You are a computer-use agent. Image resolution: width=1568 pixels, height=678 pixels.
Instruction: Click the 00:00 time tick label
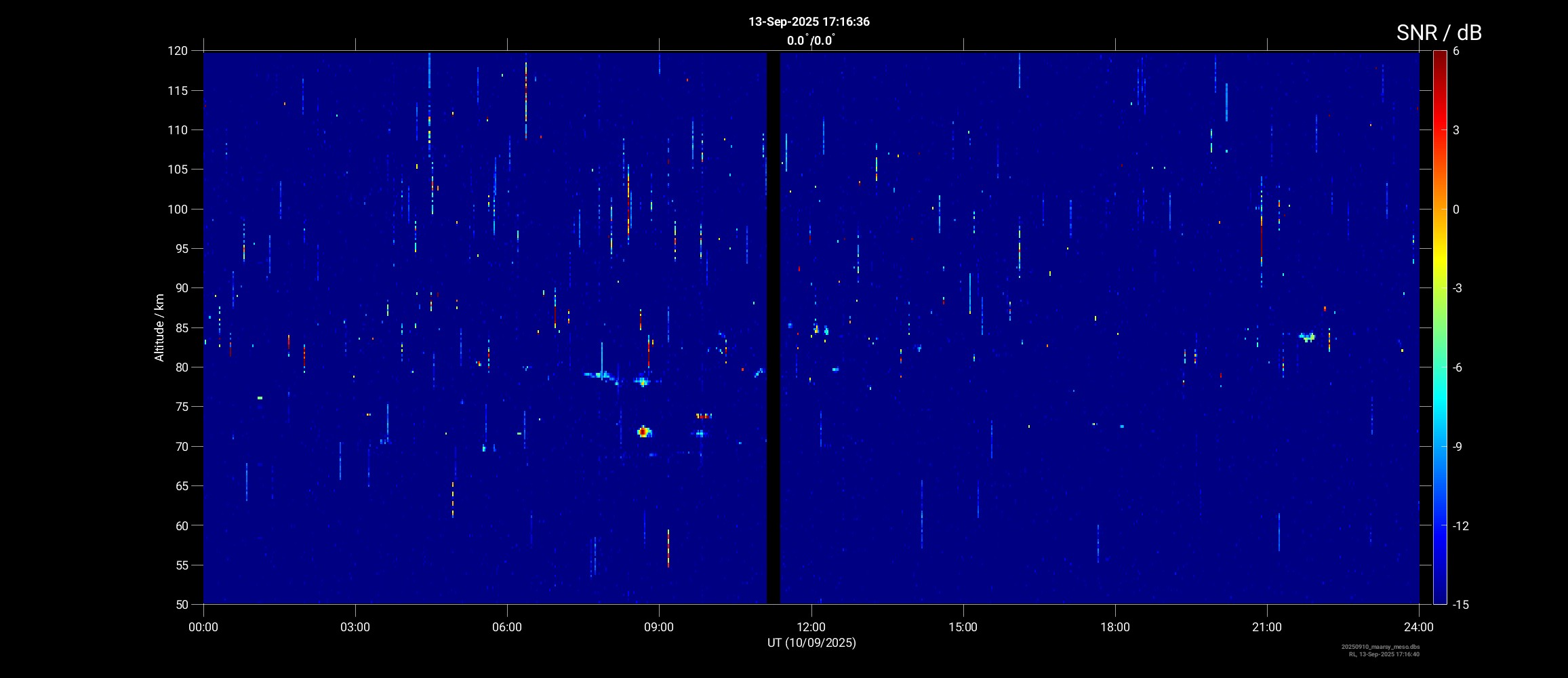(x=203, y=627)
